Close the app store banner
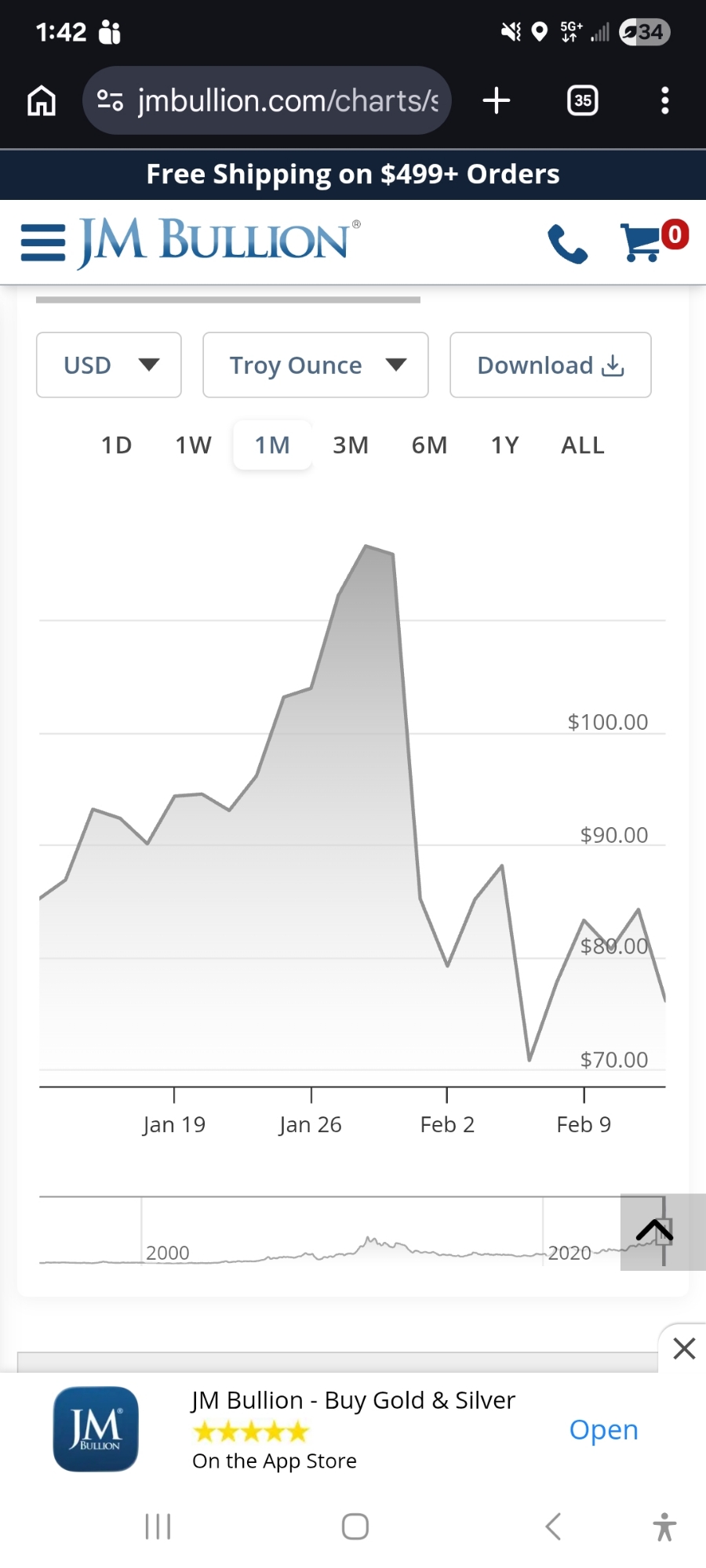This screenshot has width=706, height=1568. point(684,1348)
